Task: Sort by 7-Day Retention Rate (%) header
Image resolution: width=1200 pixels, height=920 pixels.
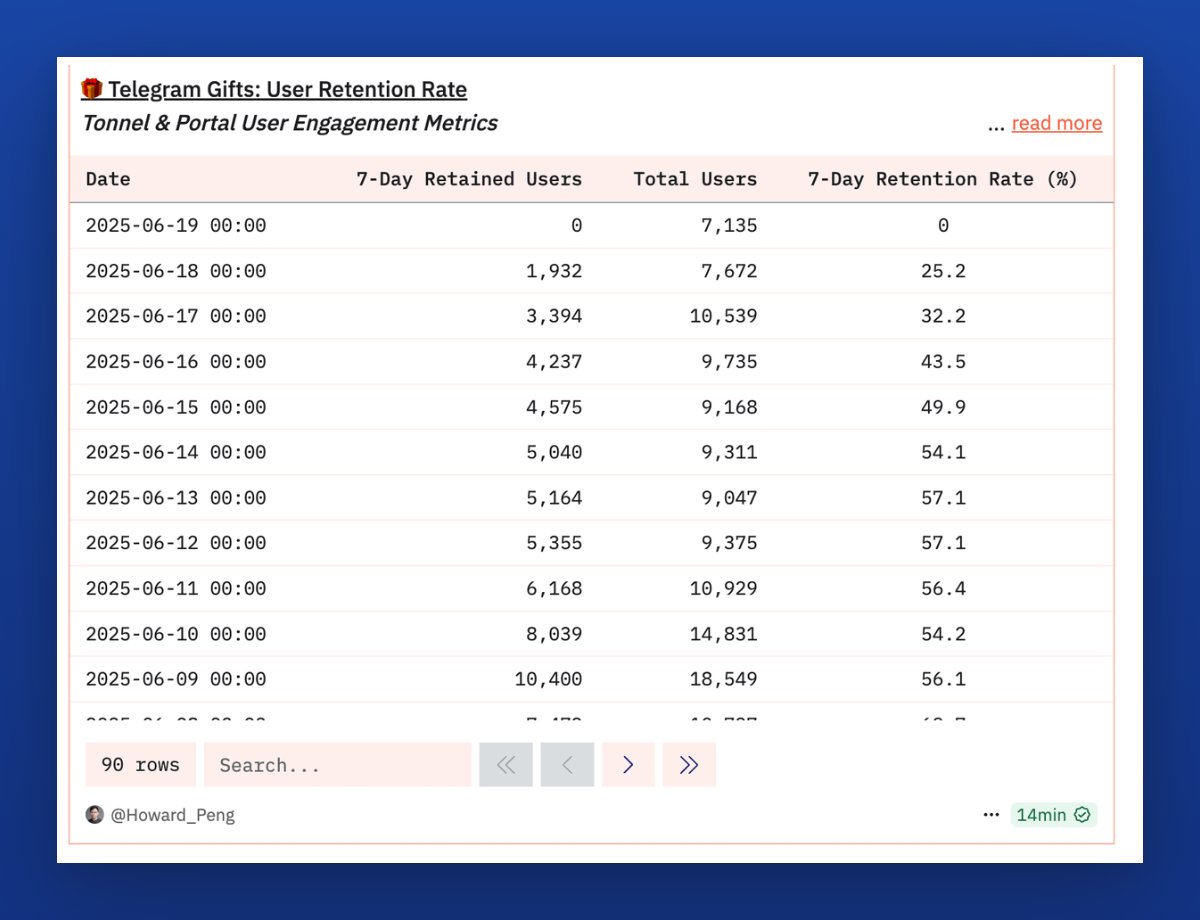Action: [x=943, y=179]
